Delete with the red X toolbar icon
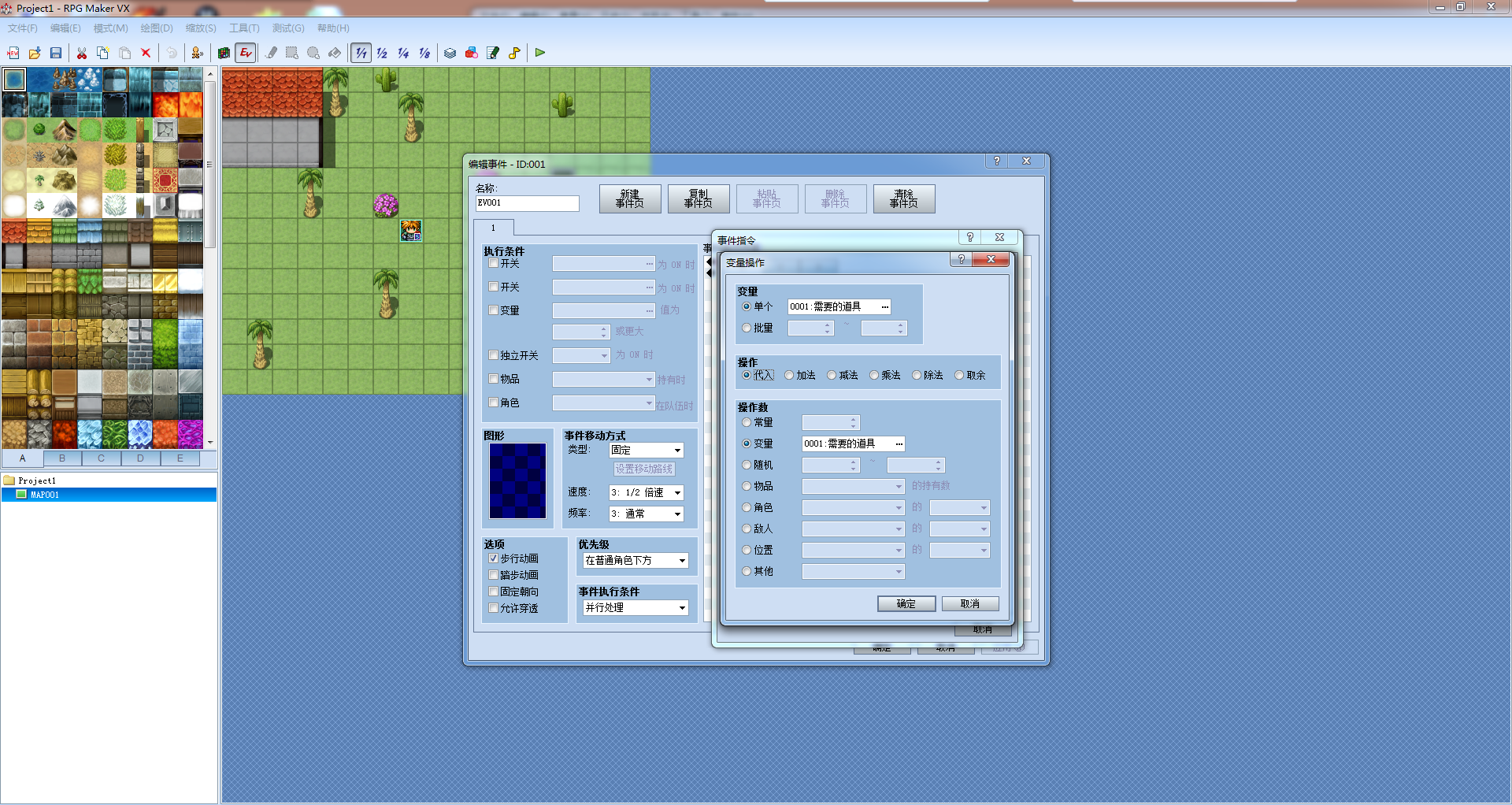 [x=146, y=53]
